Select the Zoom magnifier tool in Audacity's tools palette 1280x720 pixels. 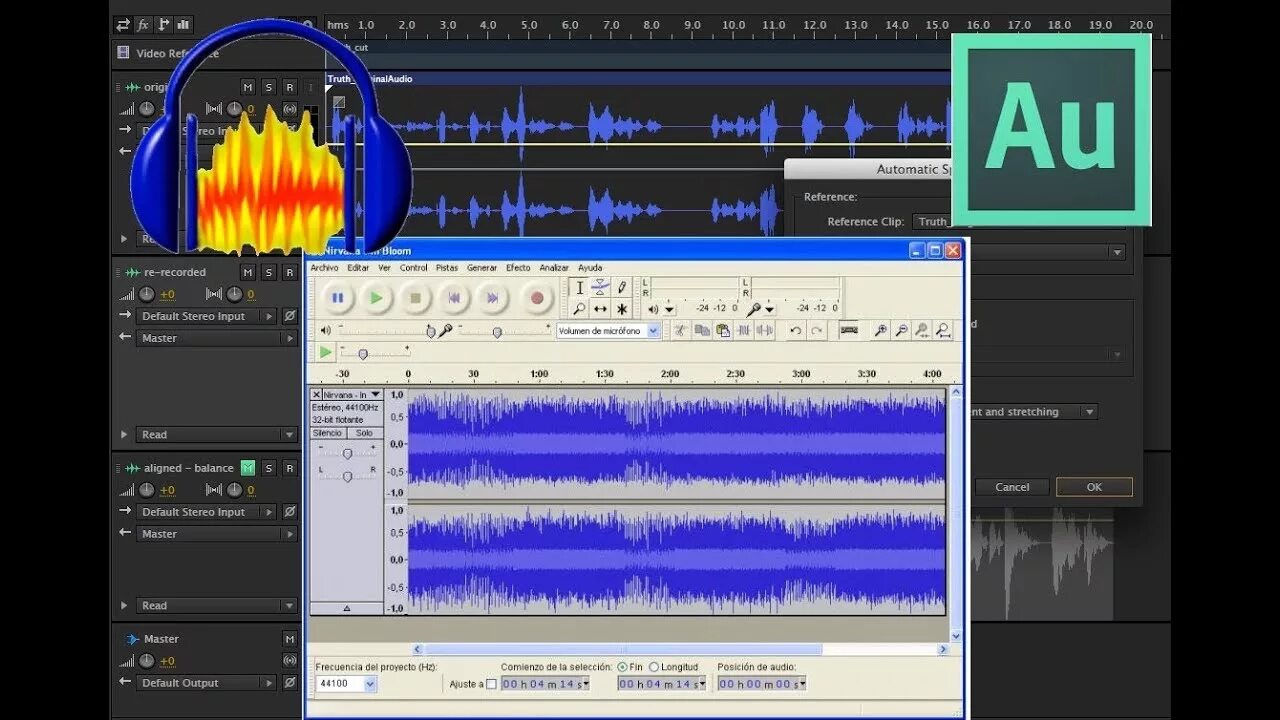[579, 309]
